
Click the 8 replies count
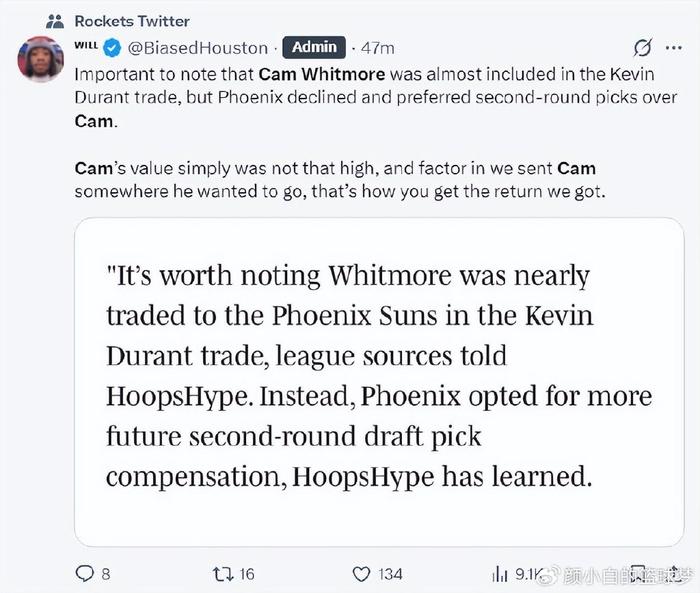click(x=106, y=573)
